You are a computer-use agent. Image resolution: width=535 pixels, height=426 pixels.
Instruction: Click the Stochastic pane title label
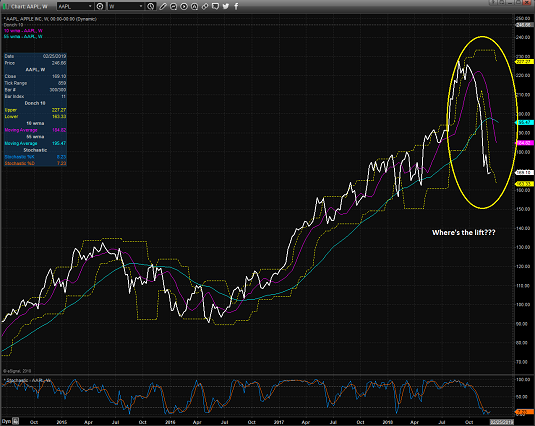[x=27, y=380]
